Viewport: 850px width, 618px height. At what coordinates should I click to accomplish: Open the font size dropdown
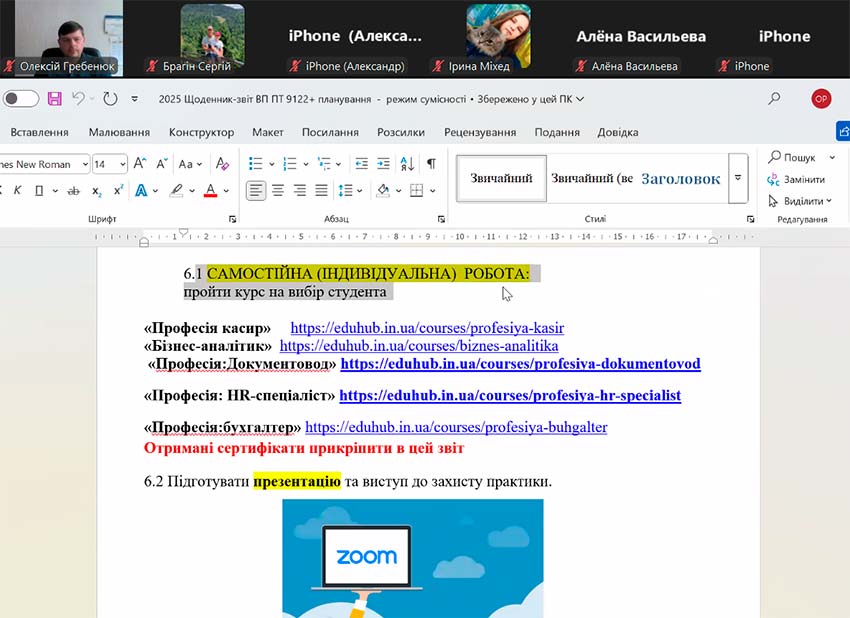click(x=122, y=164)
